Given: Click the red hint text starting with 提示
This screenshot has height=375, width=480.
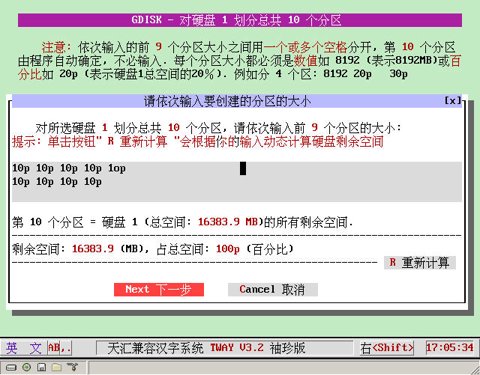Looking at the screenshot, I should tap(198, 142).
